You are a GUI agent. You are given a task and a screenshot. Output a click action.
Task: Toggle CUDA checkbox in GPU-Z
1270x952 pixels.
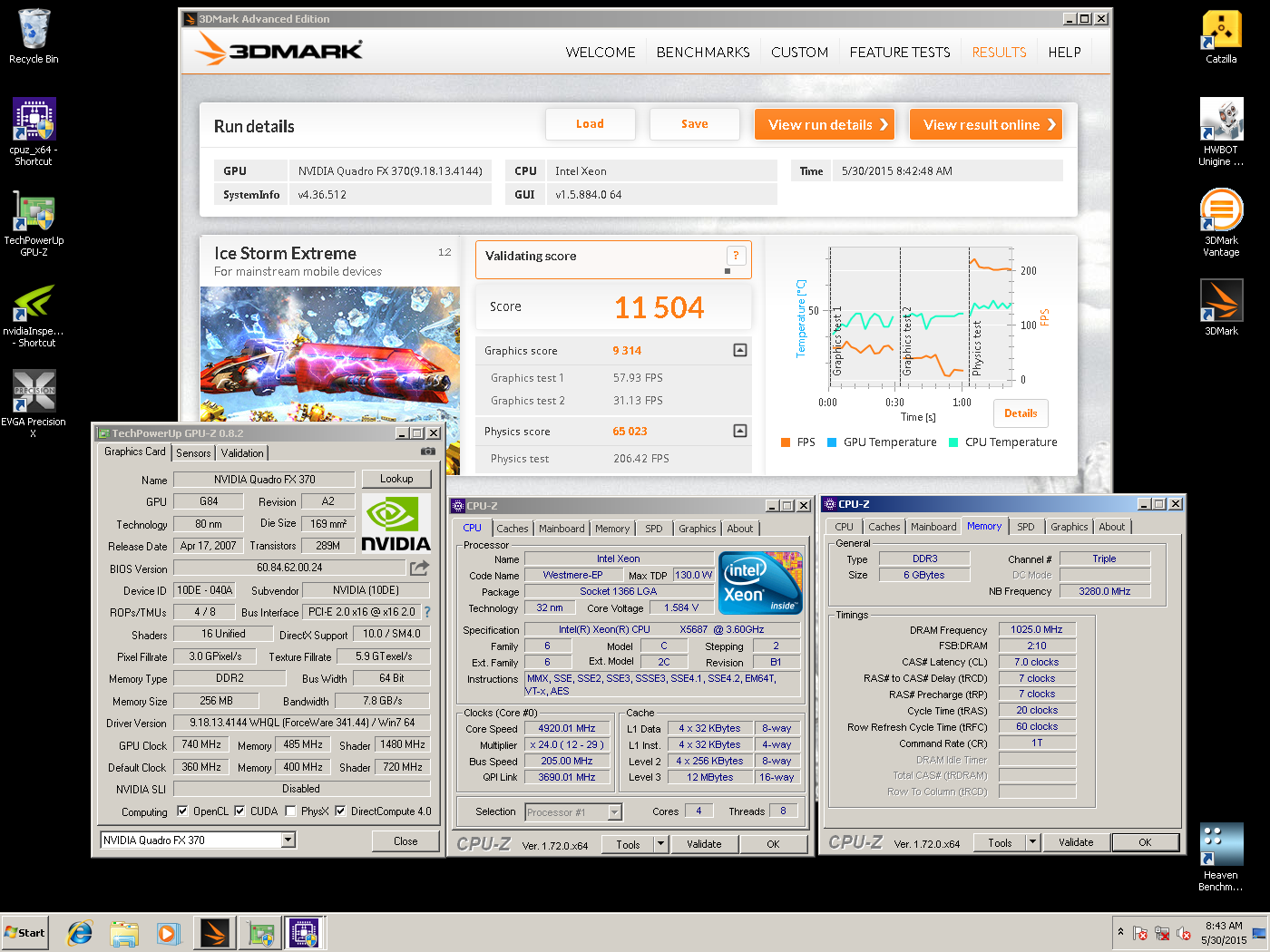pos(239,811)
